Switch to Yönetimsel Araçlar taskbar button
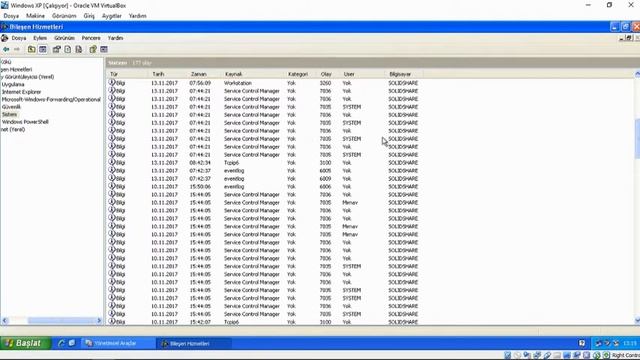The height and width of the screenshot is (360, 640). point(118,343)
